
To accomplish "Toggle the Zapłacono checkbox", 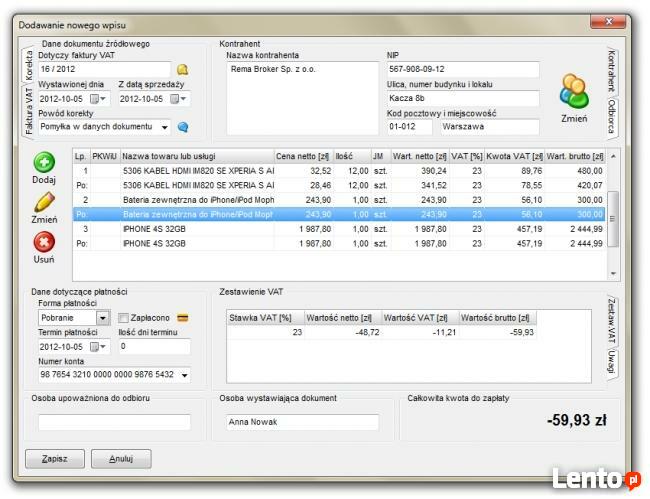I will coord(124,318).
